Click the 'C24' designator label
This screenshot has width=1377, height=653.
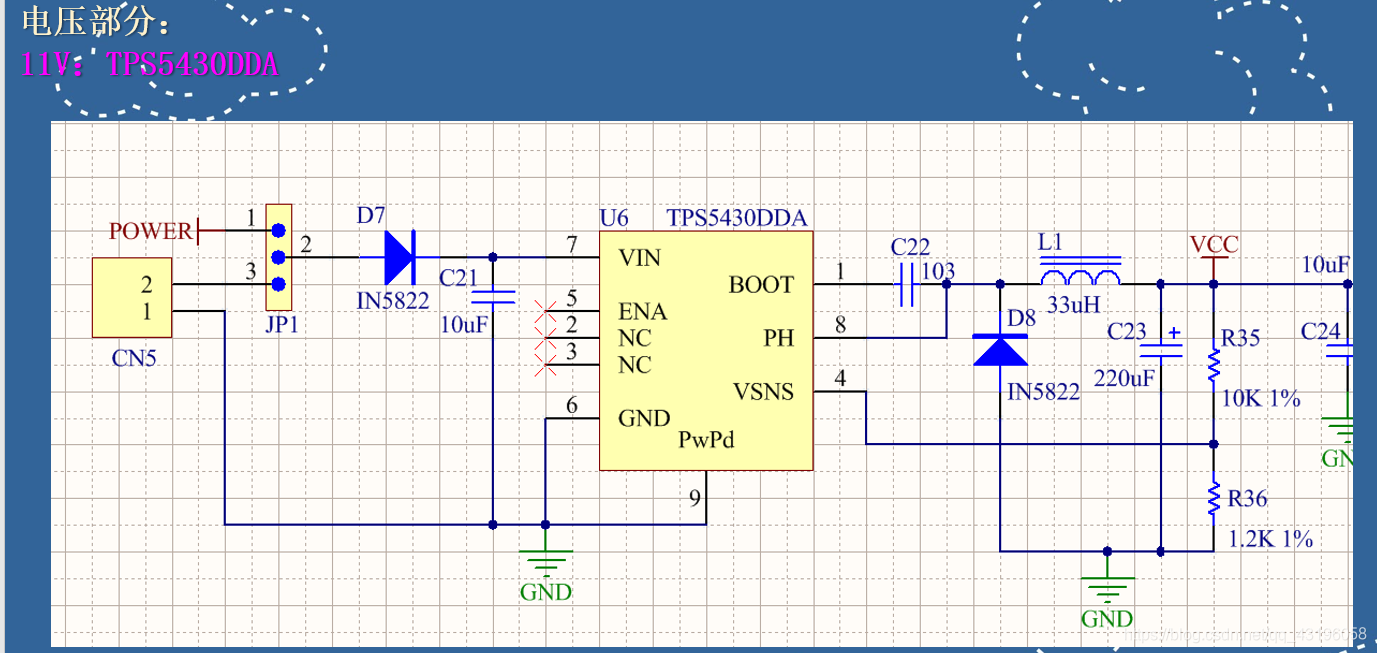pyautogui.click(x=1320, y=331)
